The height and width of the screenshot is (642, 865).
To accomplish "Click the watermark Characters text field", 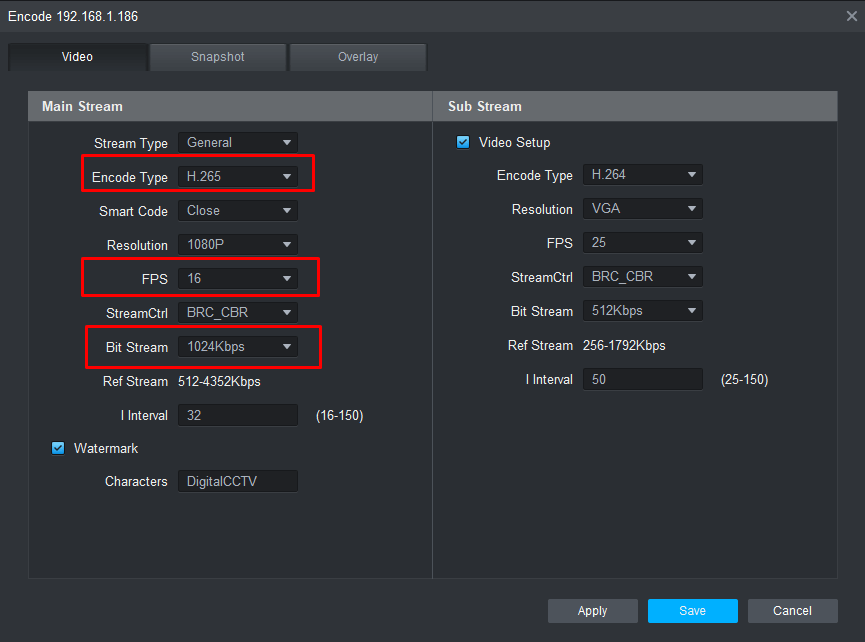I will coord(238,482).
